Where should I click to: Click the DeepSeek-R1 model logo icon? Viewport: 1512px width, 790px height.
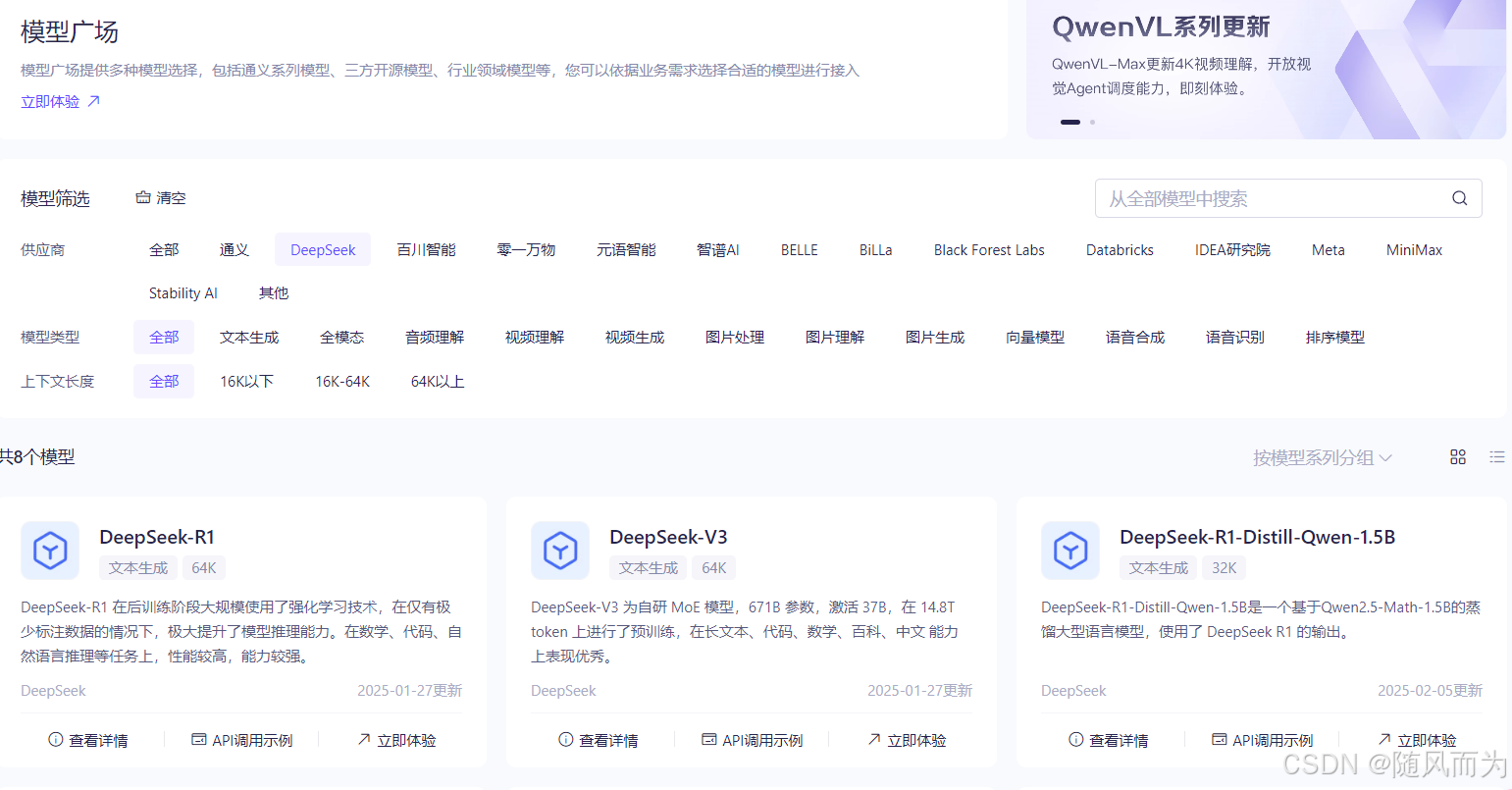pos(50,551)
